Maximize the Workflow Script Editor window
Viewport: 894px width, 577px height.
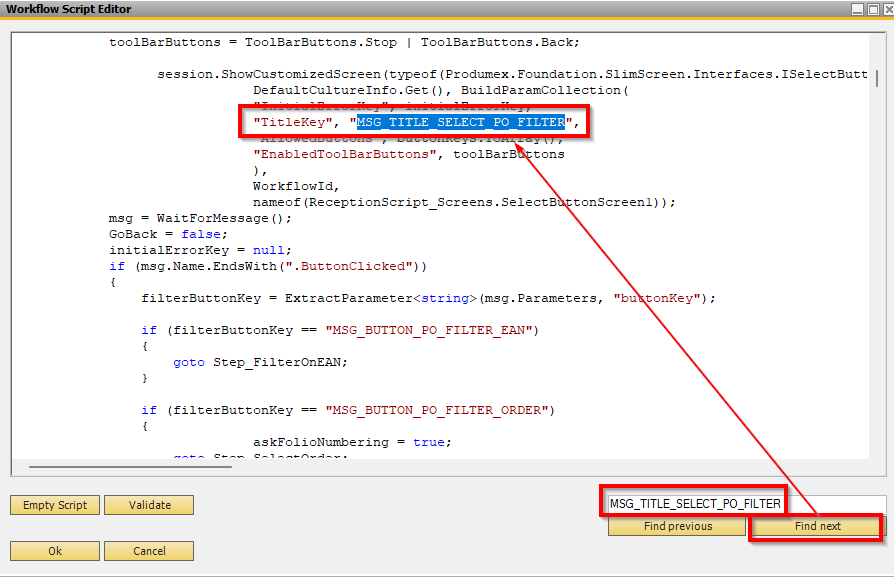click(873, 9)
